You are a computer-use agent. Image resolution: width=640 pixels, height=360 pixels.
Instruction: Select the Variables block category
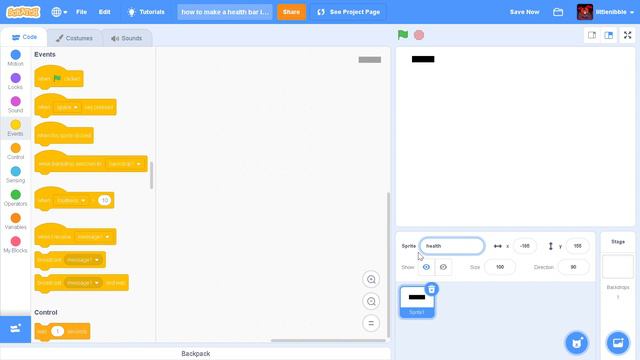pos(16,221)
